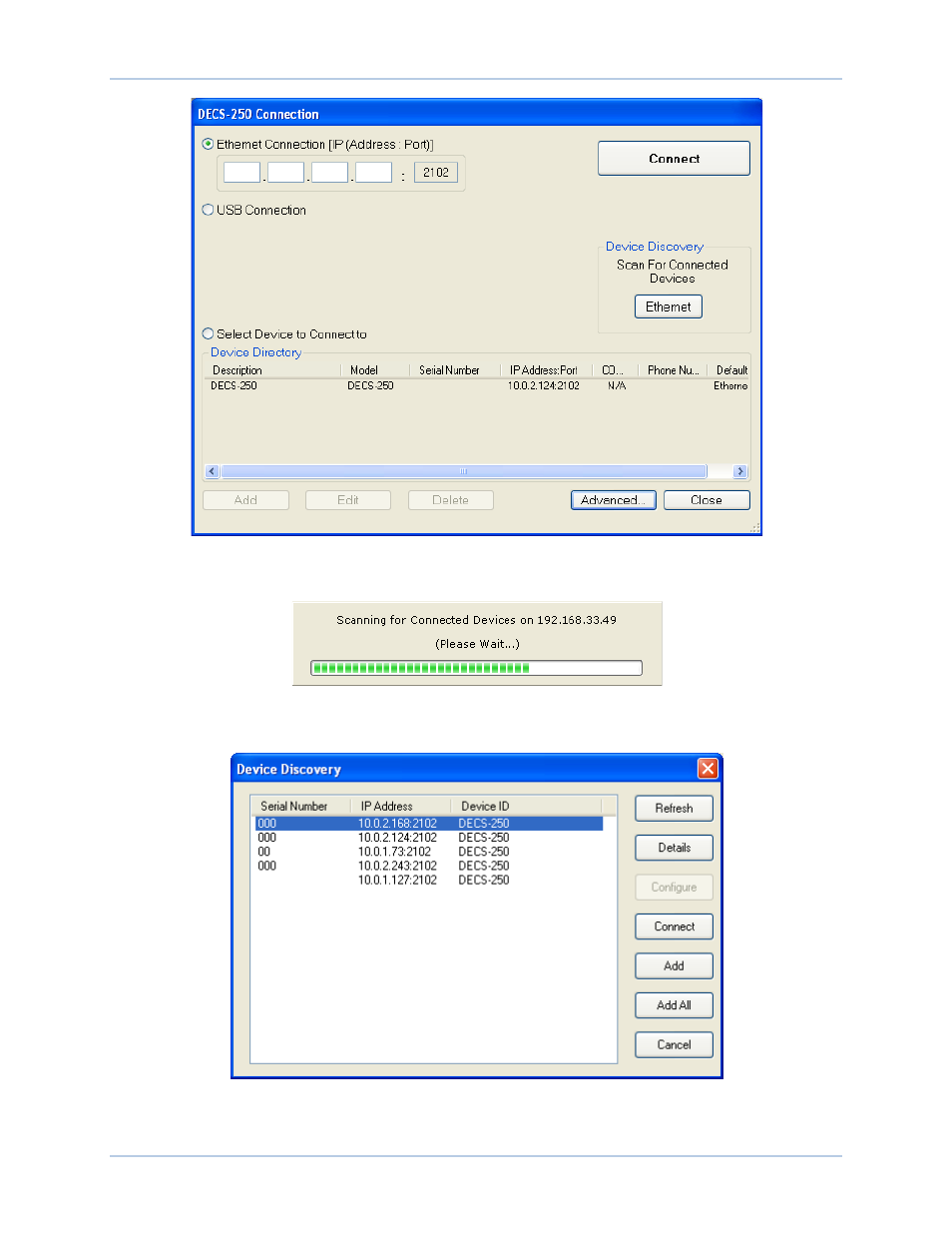Click the third IP address octet field

329,173
